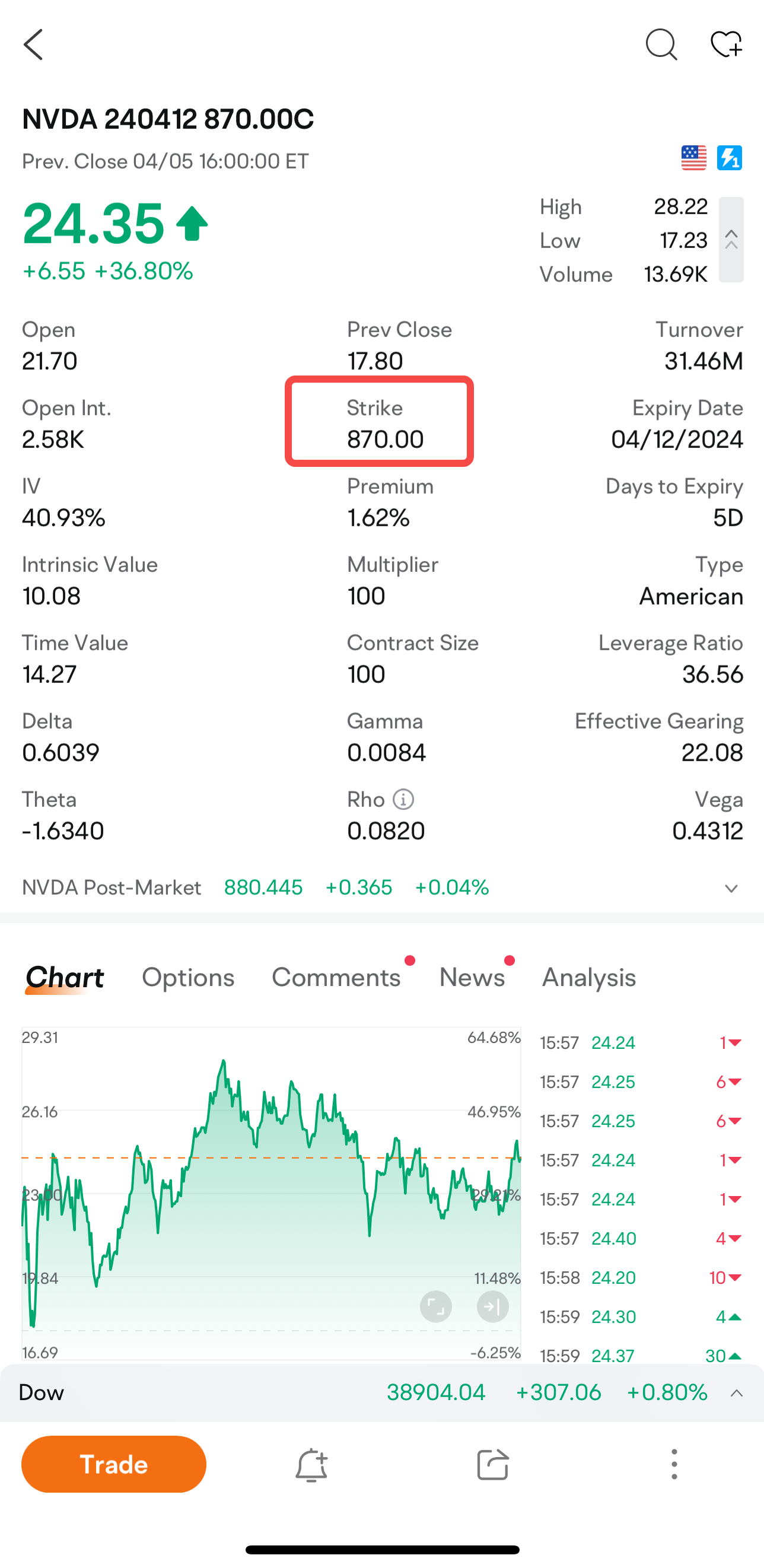Tap the Vega value 0.4312
The width and height of the screenshot is (764, 1568).
tap(708, 832)
